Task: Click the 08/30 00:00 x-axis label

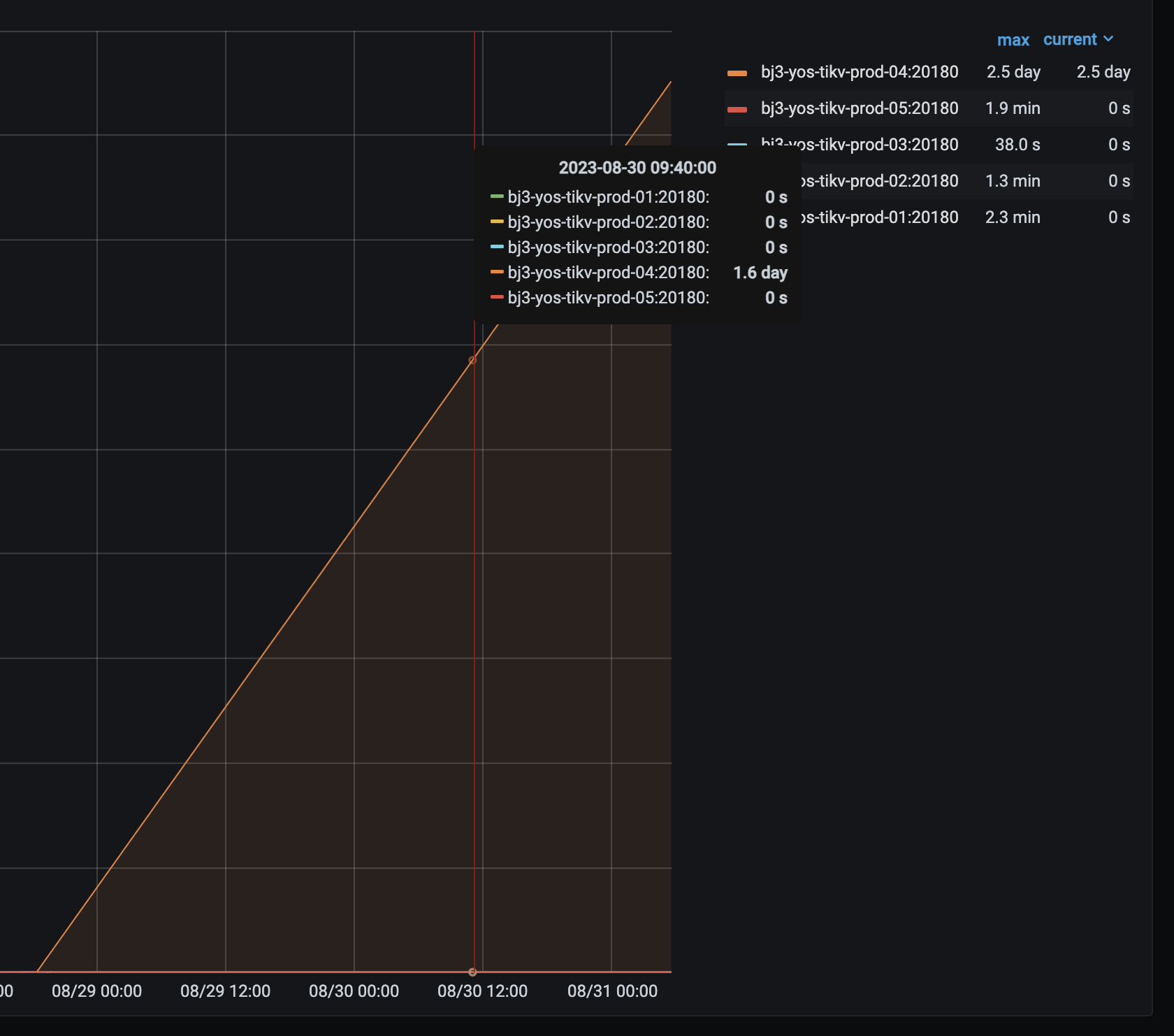Action: pyautogui.click(x=354, y=991)
